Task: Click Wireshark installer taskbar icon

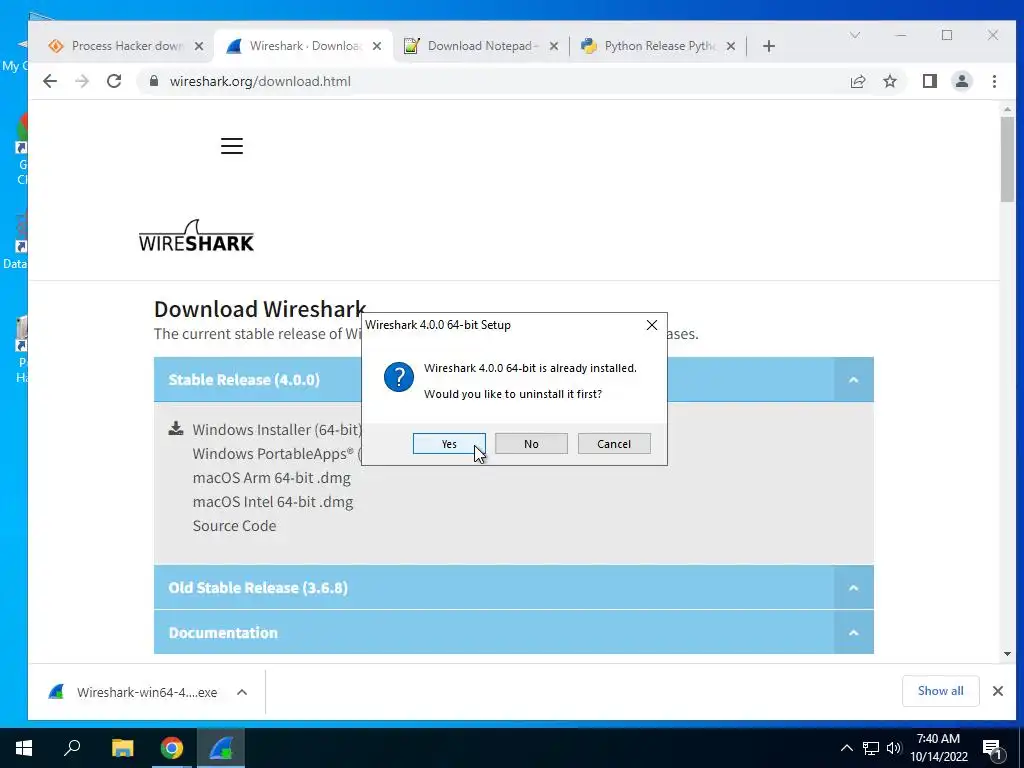Action: [221, 748]
